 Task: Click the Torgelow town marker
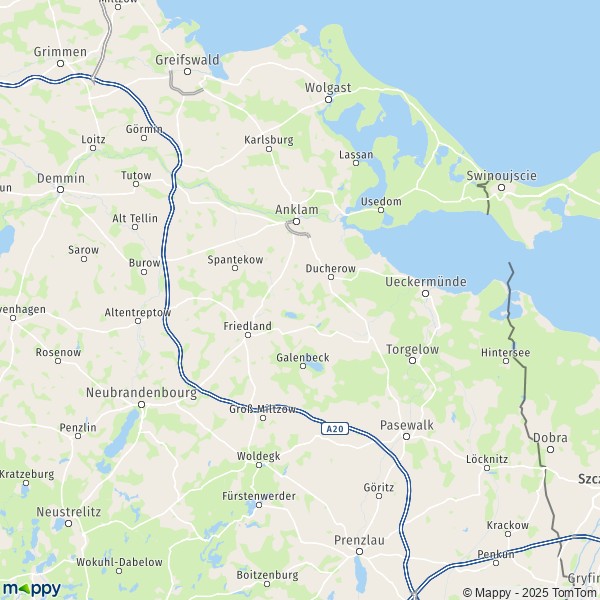[412, 360]
